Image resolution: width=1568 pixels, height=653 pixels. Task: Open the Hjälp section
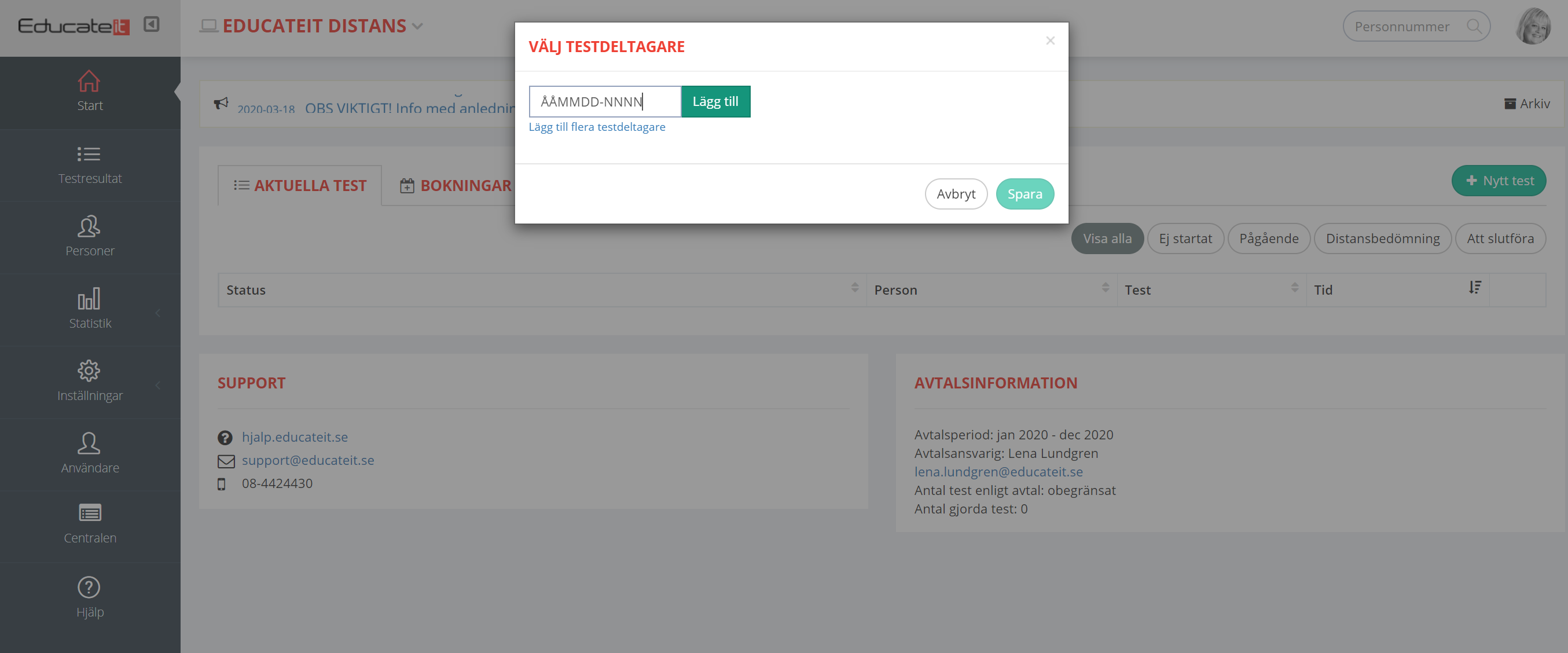[x=90, y=597]
